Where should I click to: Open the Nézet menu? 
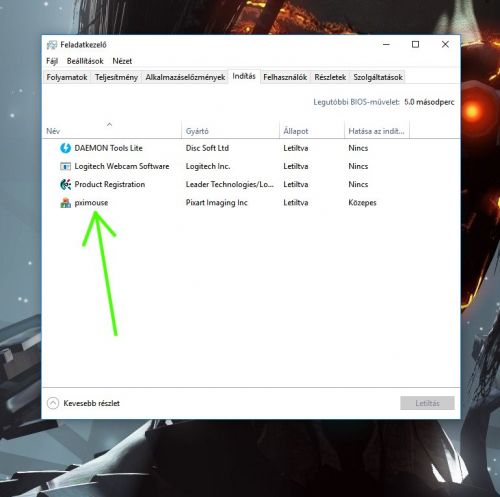(x=122, y=61)
